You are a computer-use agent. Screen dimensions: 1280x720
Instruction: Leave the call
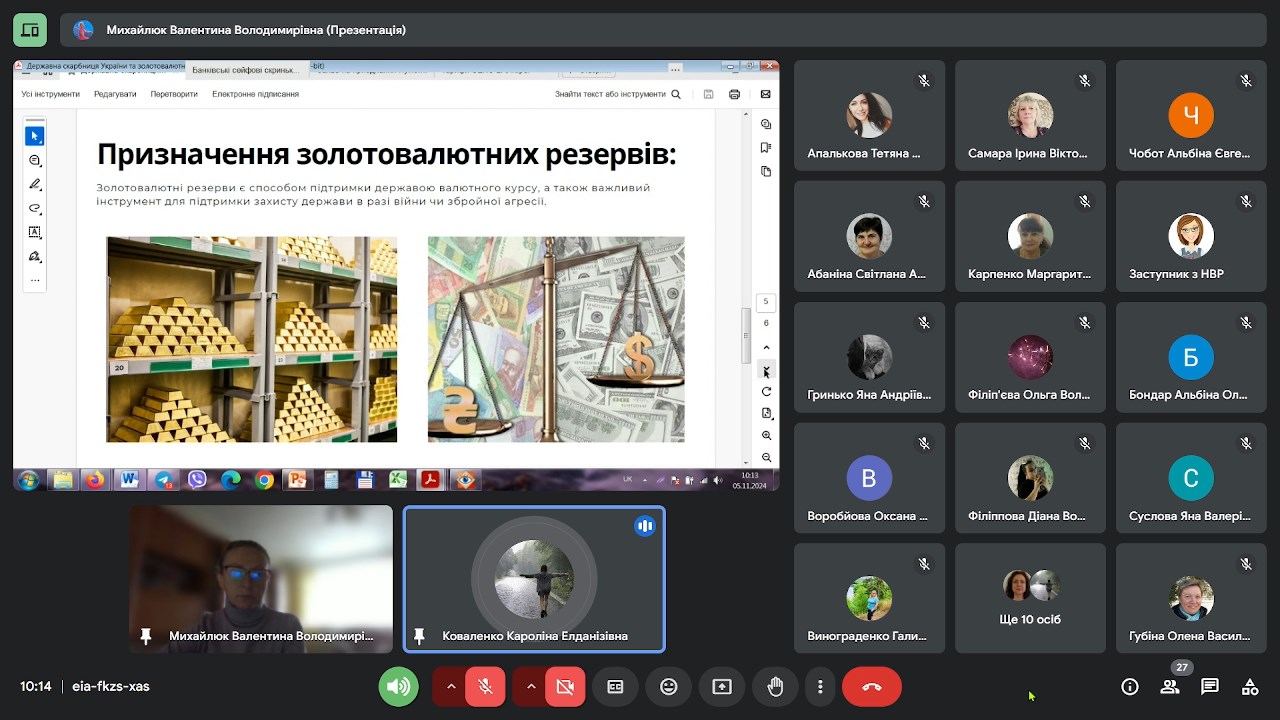(x=872, y=687)
